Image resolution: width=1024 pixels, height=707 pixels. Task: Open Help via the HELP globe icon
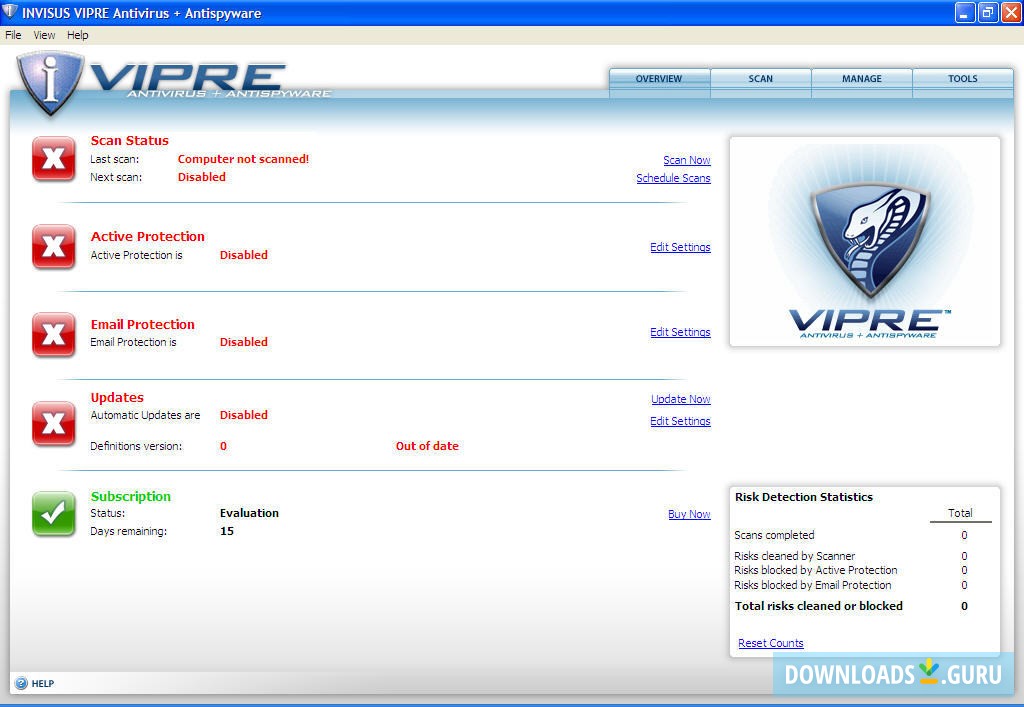point(22,683)
